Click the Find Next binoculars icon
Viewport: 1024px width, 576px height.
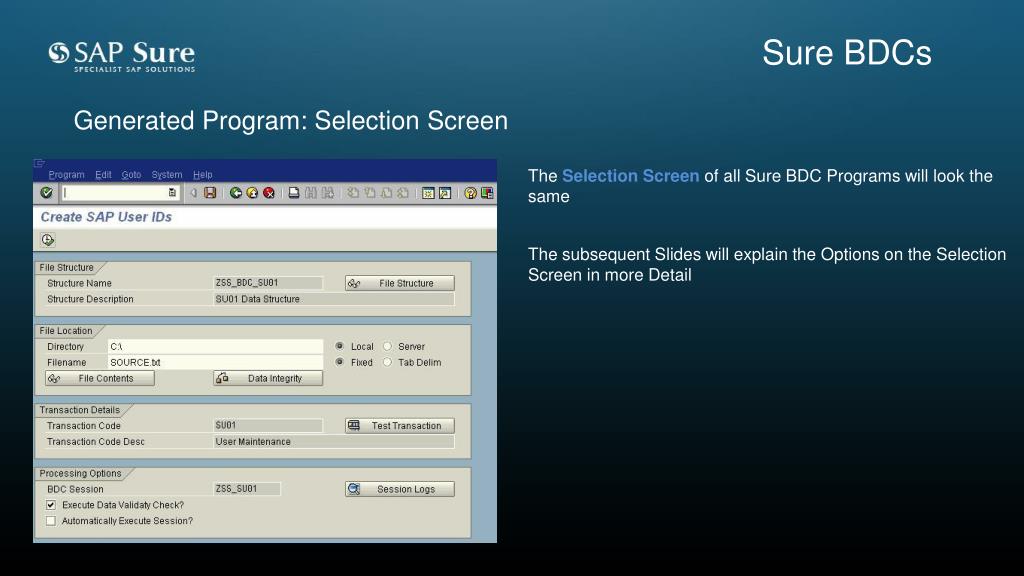click(x=328, y=193)
